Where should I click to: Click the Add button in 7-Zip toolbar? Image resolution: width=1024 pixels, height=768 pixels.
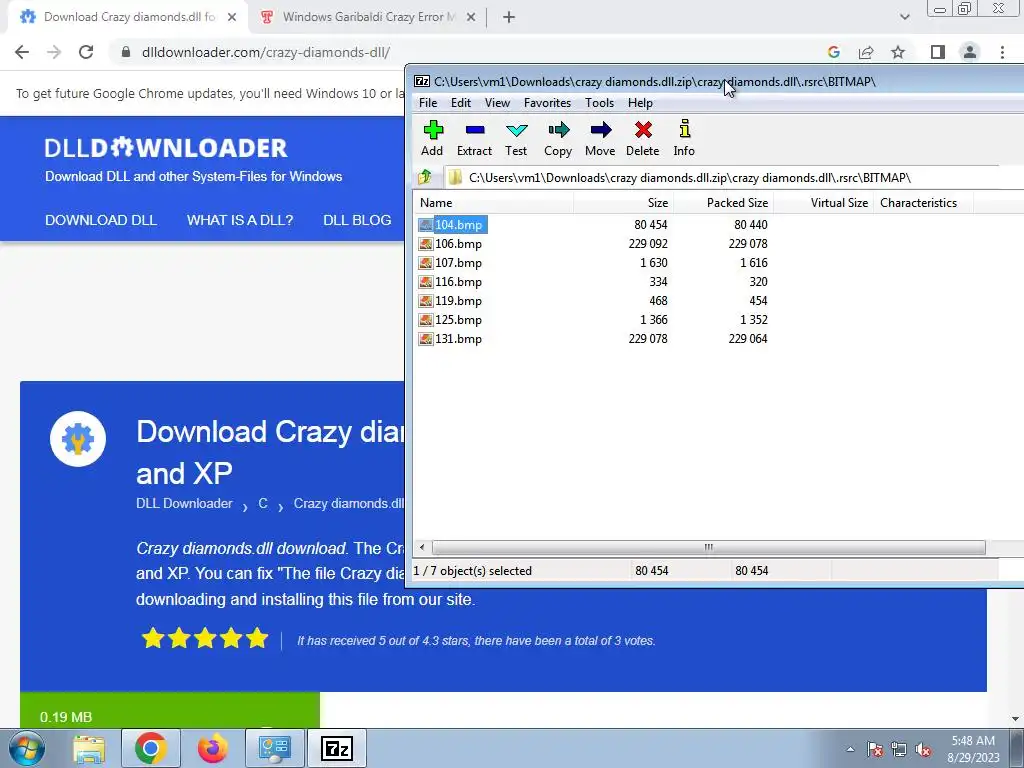click(x=432, y=138)
